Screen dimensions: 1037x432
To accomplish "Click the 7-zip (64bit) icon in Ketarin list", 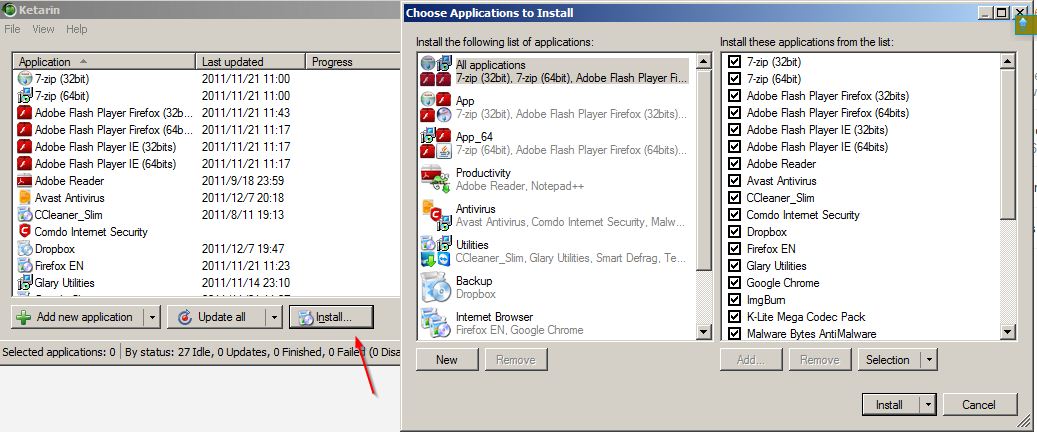I will (24, 96).
